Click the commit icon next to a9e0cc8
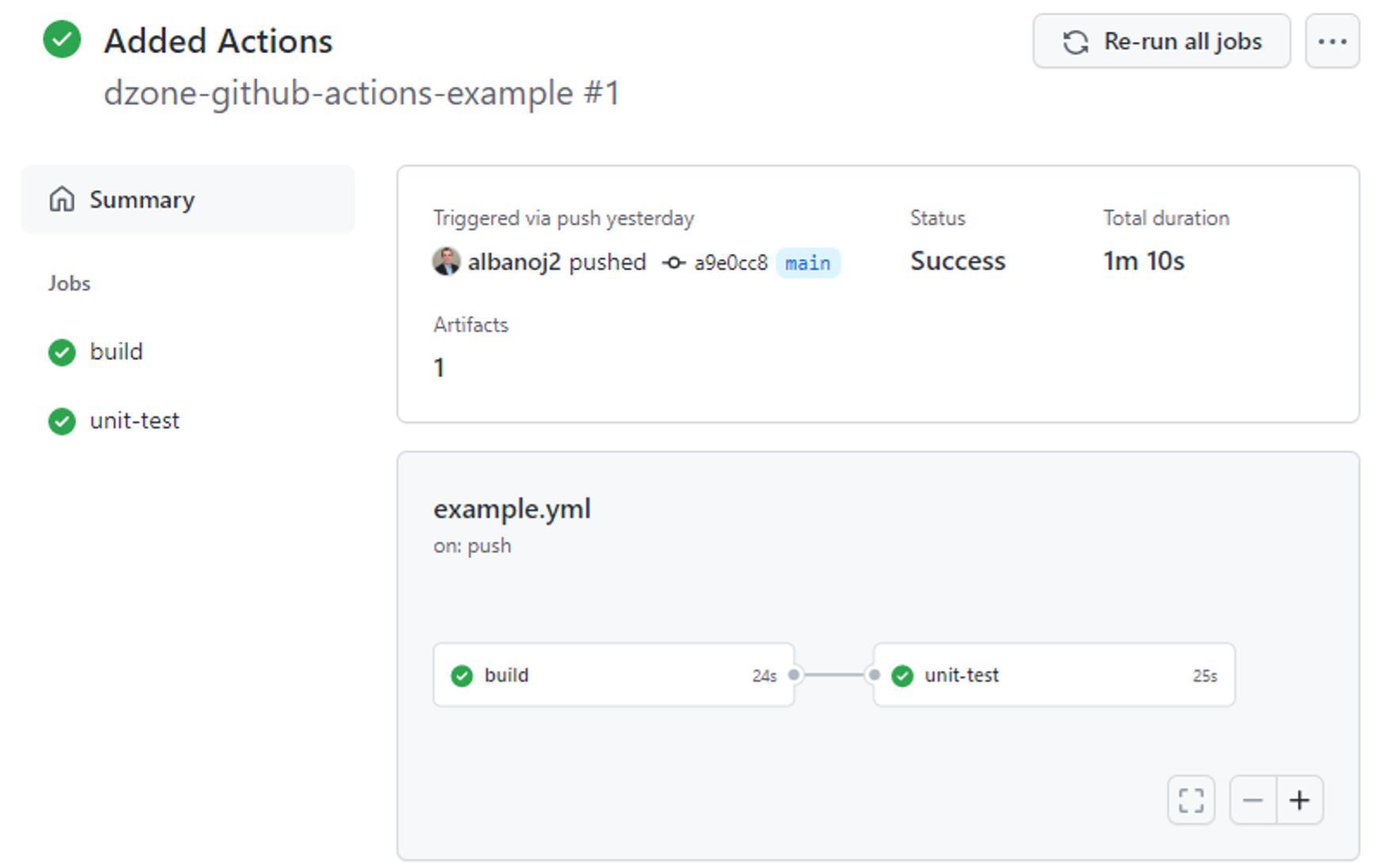The height and width of the screenshot is (868, 1380). pos(674,263)
